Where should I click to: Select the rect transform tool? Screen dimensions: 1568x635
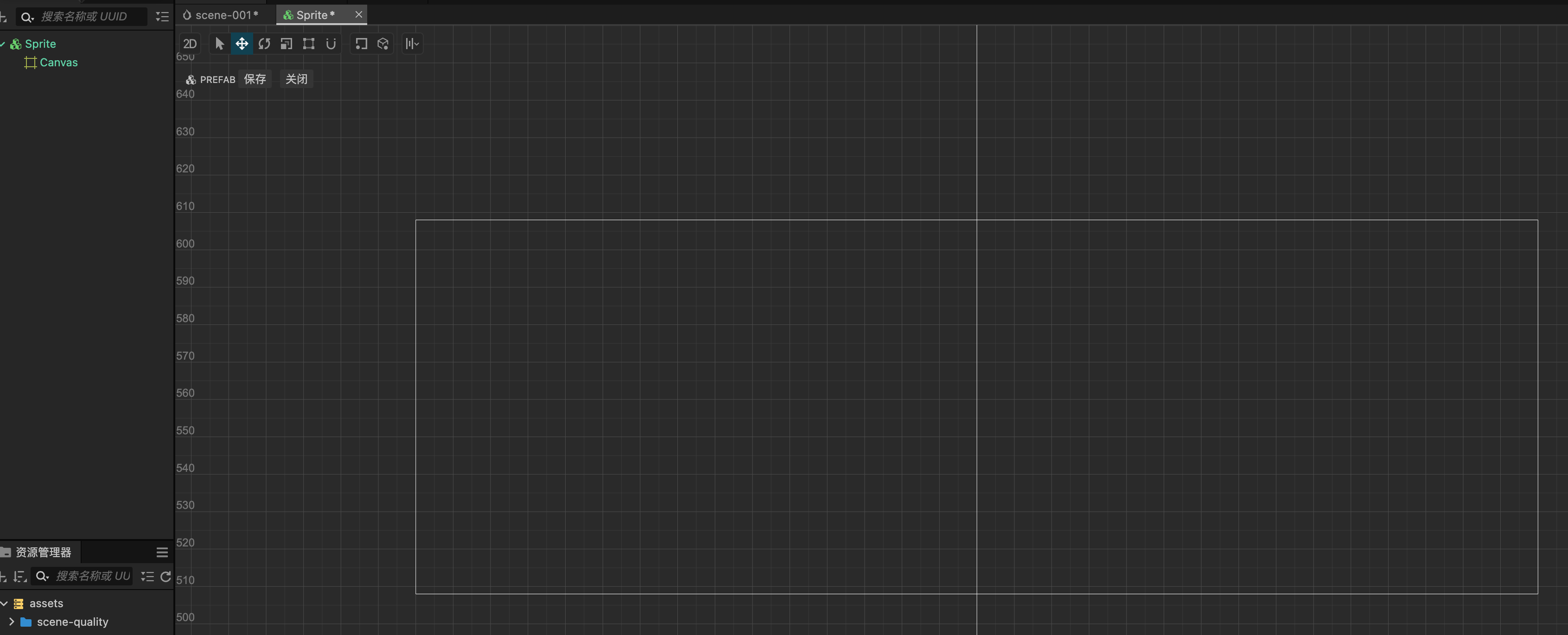pos(309,44)
